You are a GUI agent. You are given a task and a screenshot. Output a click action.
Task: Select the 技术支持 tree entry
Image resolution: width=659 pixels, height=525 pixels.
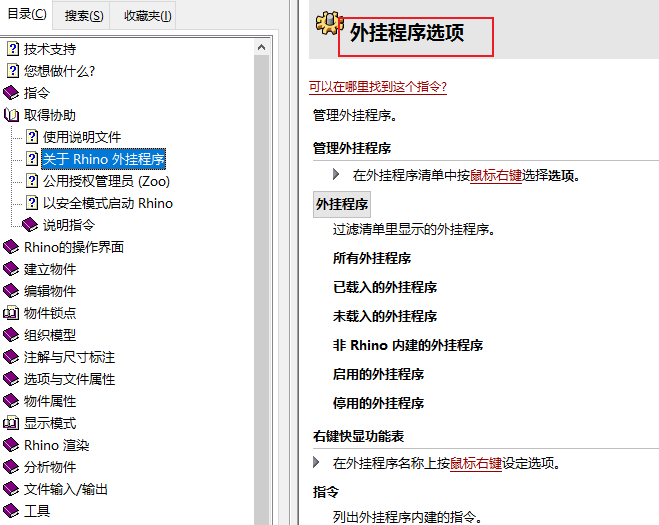tap(50, 49)
